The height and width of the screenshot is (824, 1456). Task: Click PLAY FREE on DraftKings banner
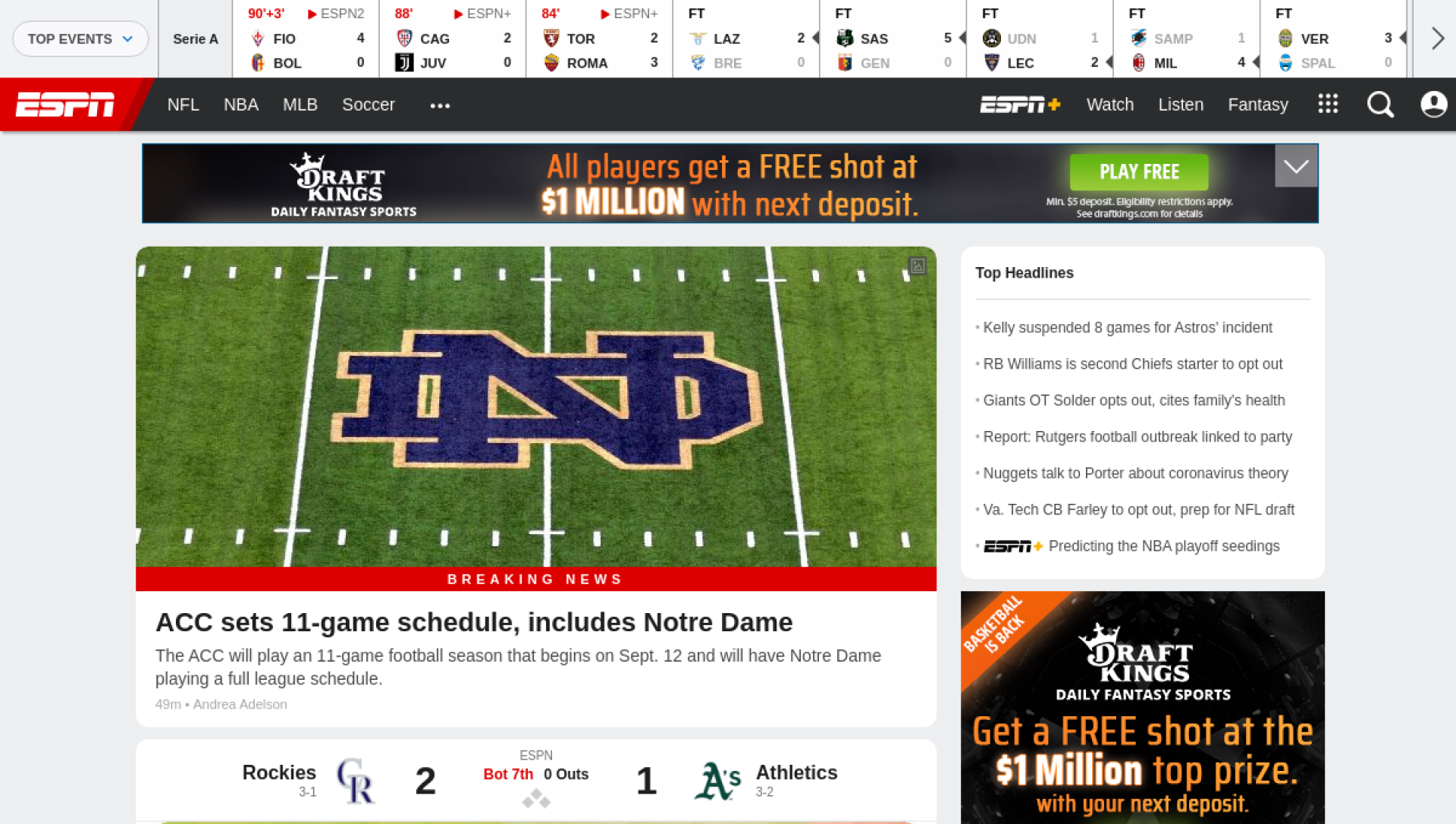(x=1140, y=171)
